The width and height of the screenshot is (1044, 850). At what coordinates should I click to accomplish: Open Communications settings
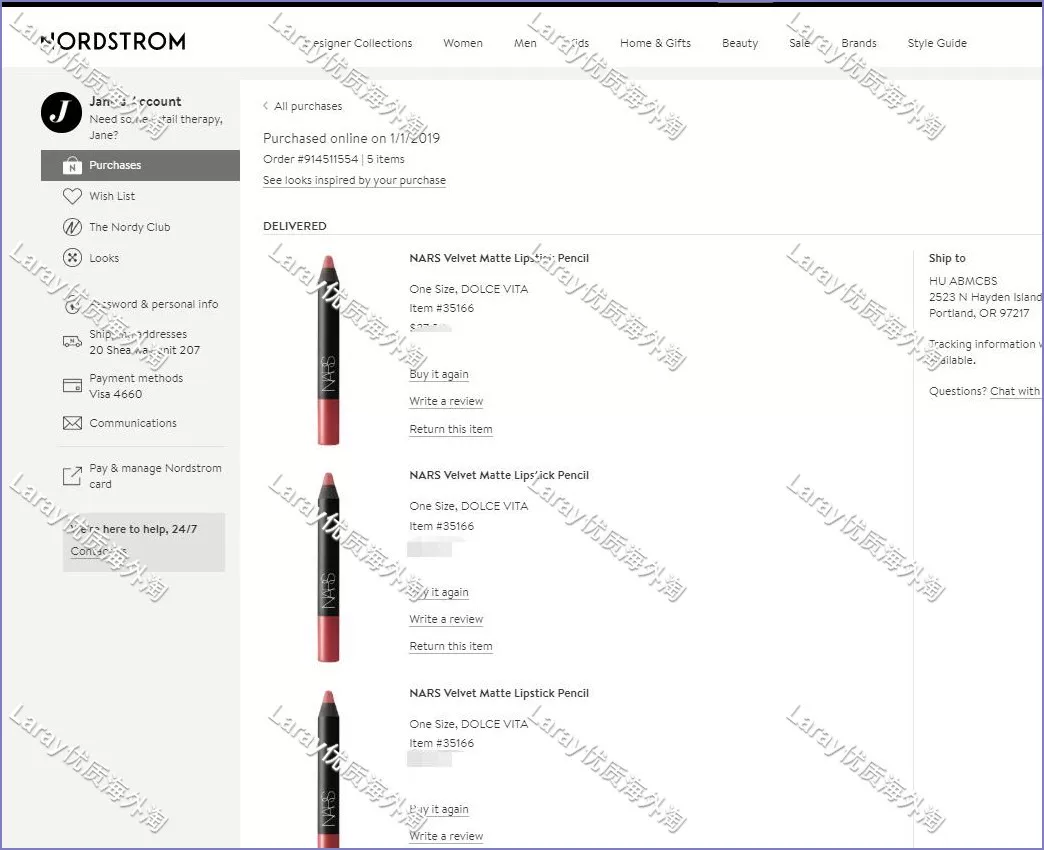[133, 423]
